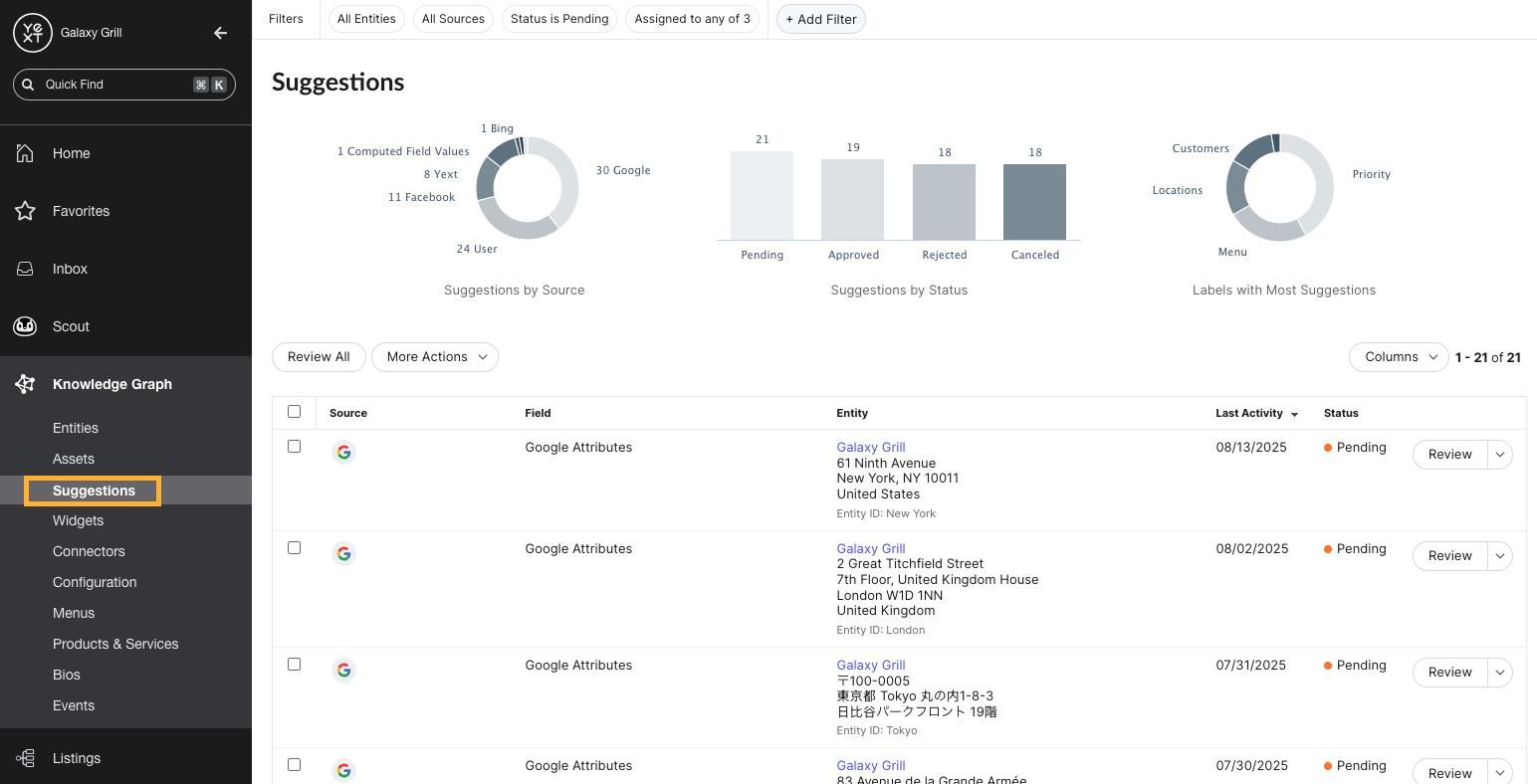Open the More Actions dropdown
Screen dimensions: 1537x784
(x=435, y=357)
